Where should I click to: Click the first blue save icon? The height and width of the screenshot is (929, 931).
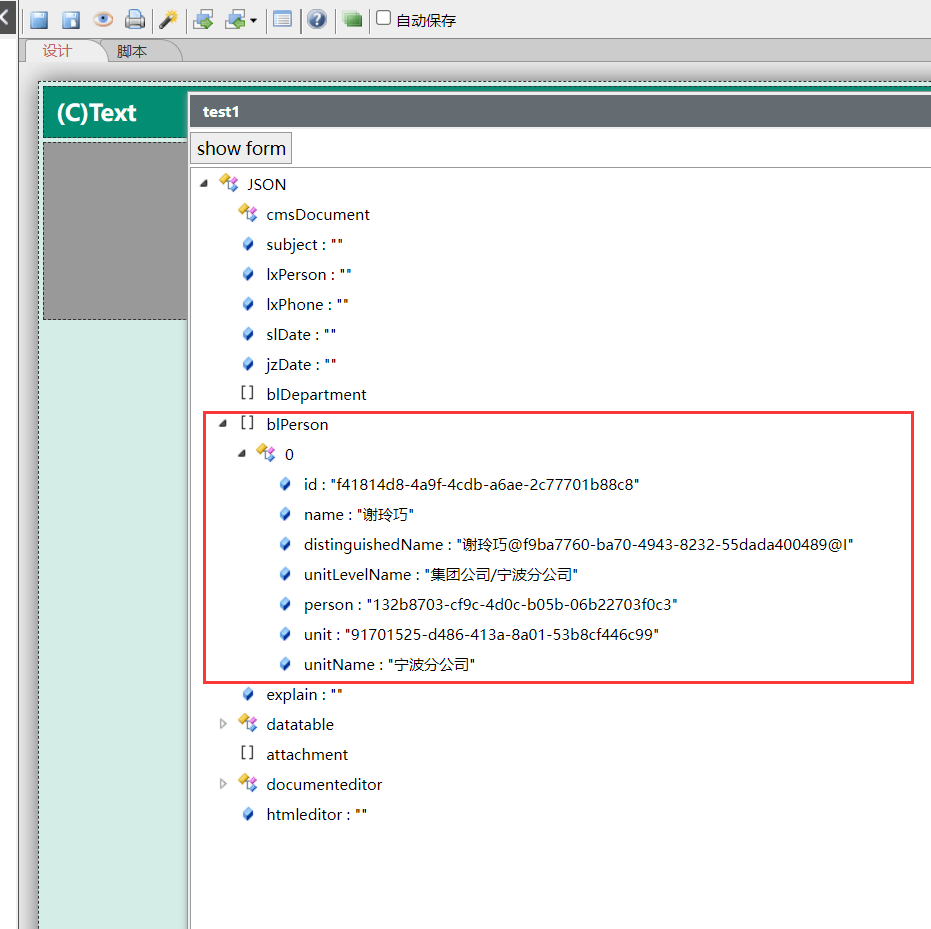click(39, 20)
